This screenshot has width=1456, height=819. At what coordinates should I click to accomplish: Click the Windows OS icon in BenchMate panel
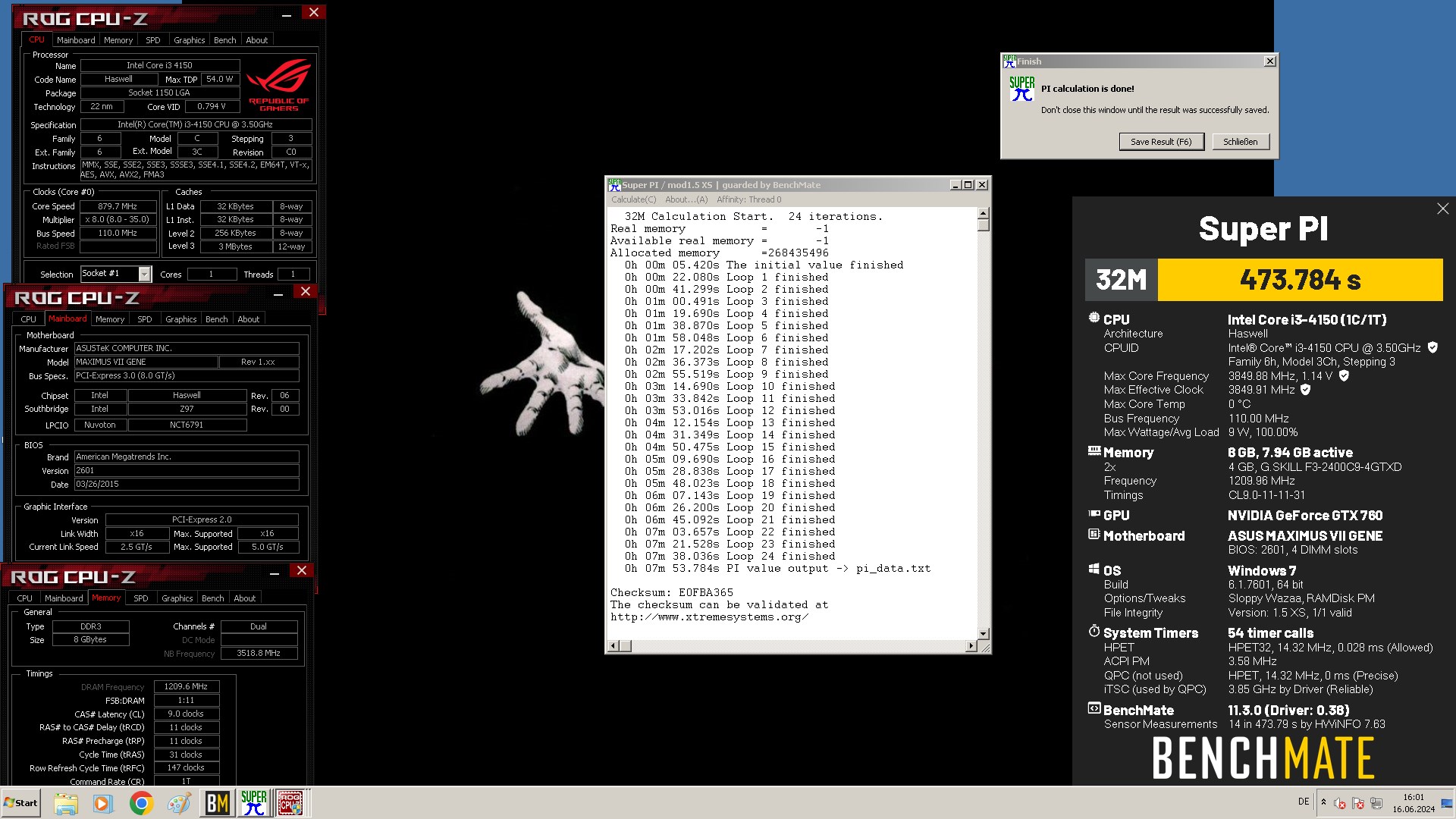click(x=1094, y=570)
